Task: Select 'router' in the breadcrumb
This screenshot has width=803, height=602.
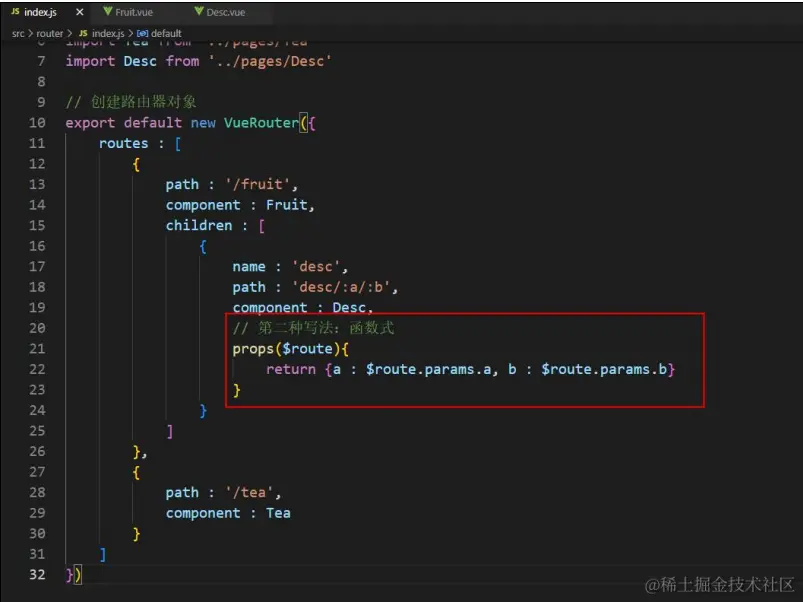Action: 50,33
